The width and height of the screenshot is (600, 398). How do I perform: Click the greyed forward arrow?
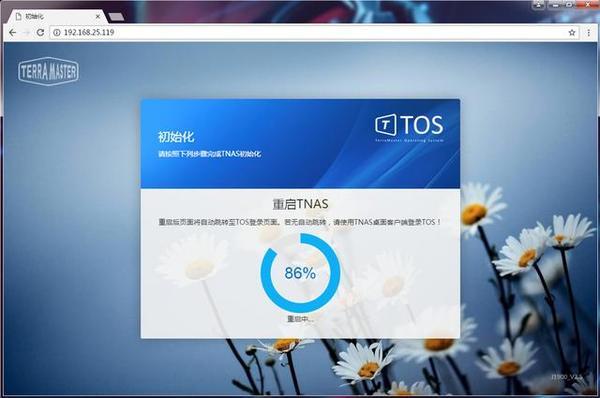(26, 33)
